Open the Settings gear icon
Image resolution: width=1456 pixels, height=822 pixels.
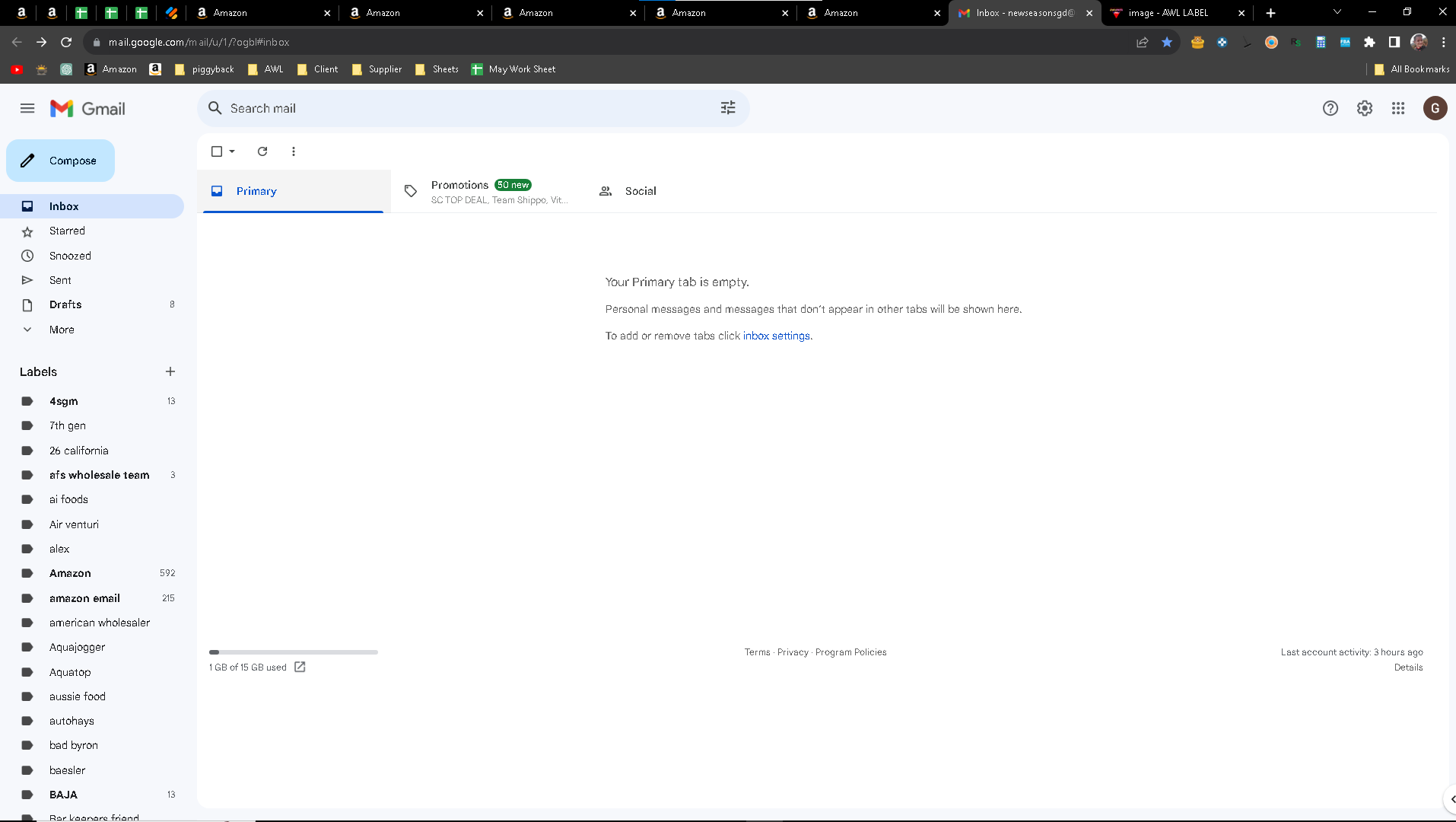pyautogui.click(x=1364, y=108)
